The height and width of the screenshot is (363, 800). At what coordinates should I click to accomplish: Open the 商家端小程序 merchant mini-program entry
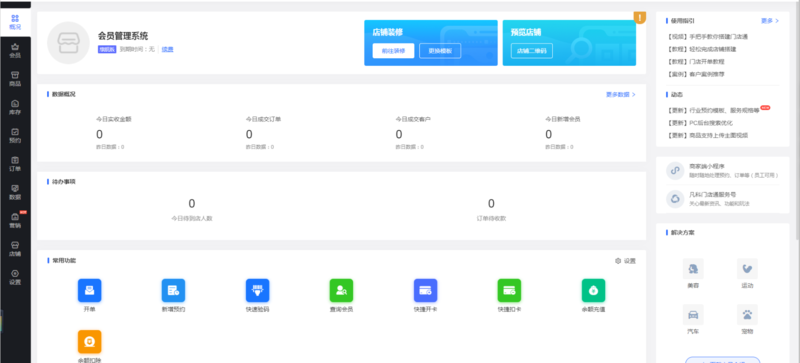[722, 171]
